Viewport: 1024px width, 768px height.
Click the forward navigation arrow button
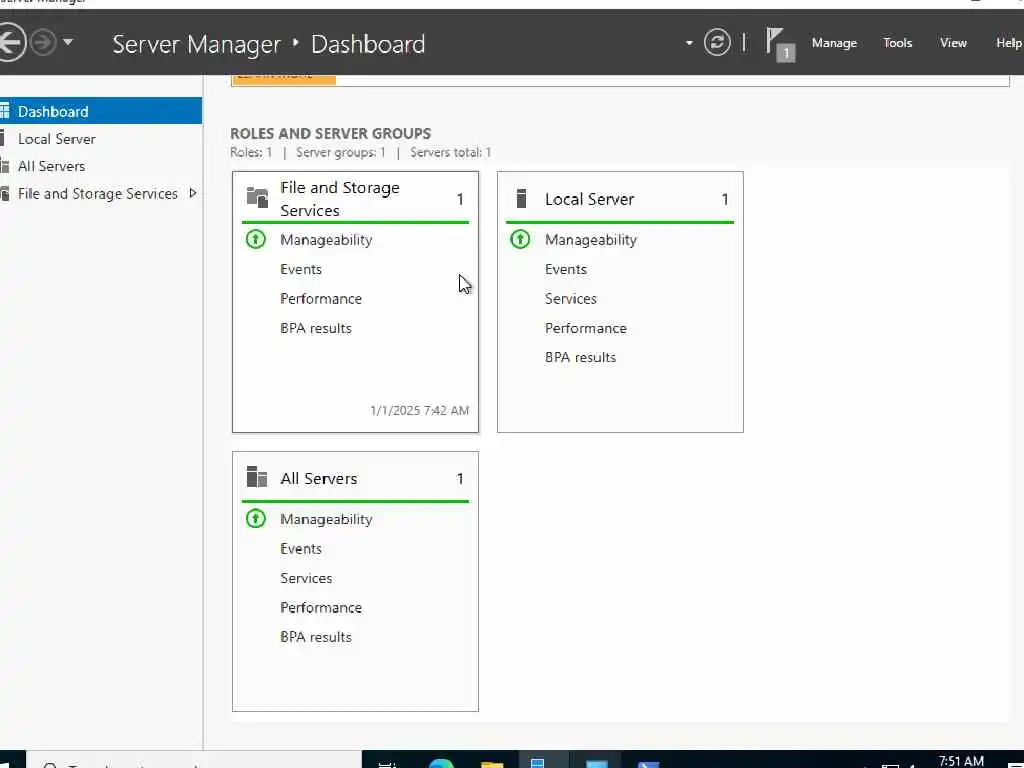pyautogui.click(x=43, y=43)
